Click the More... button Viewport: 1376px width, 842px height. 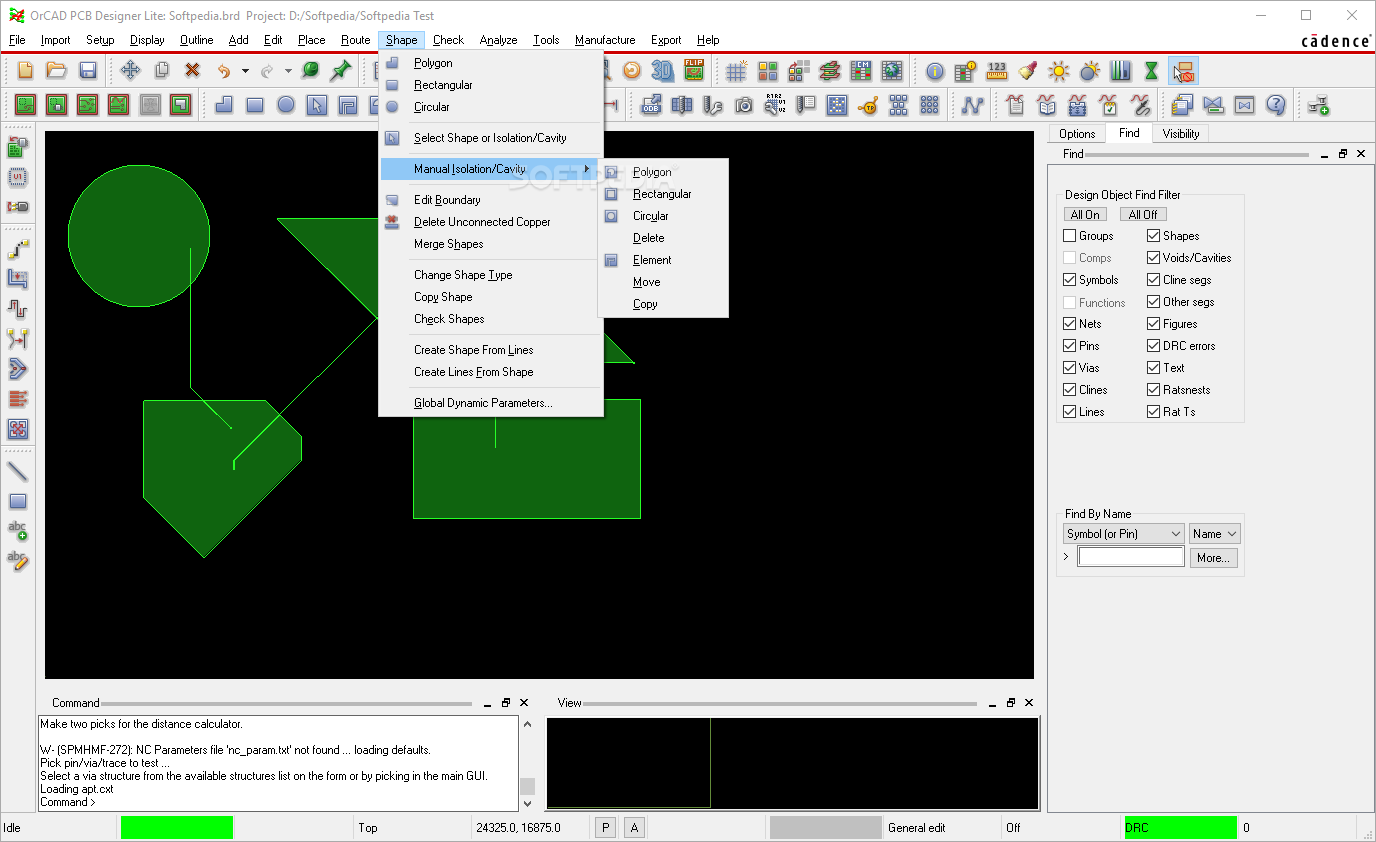tap(1213, 558)
